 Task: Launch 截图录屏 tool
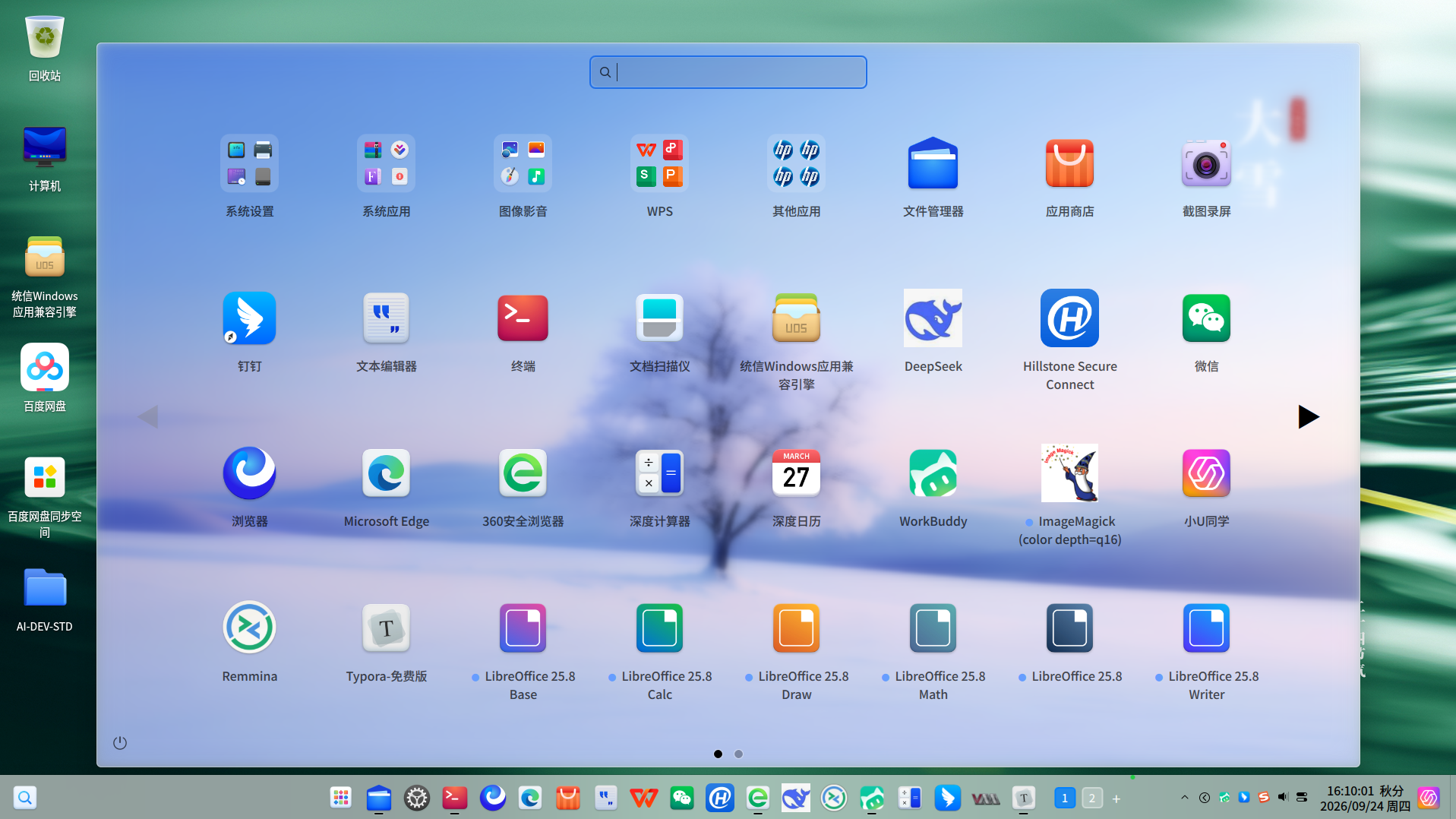pyautogui.click(x=1206, y=163)
